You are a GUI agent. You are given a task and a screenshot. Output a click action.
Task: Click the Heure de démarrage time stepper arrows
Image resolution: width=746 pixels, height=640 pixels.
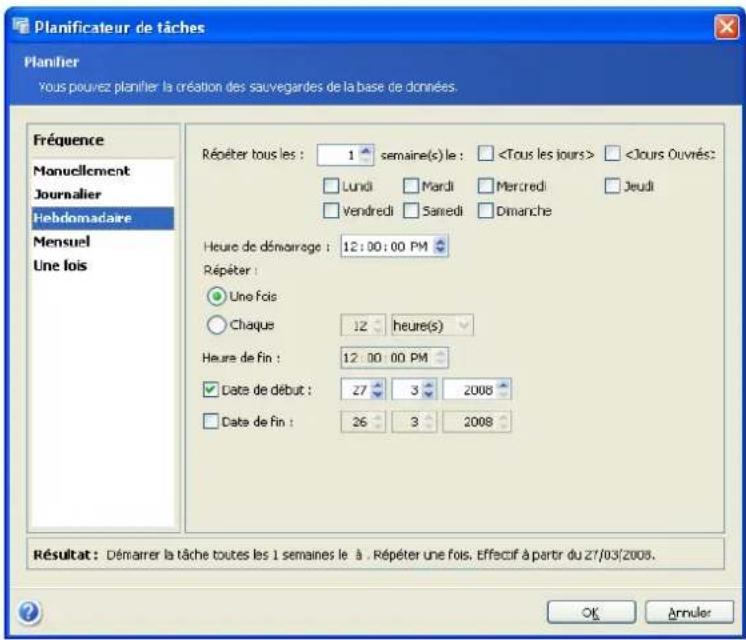click(x=440, y=246)
